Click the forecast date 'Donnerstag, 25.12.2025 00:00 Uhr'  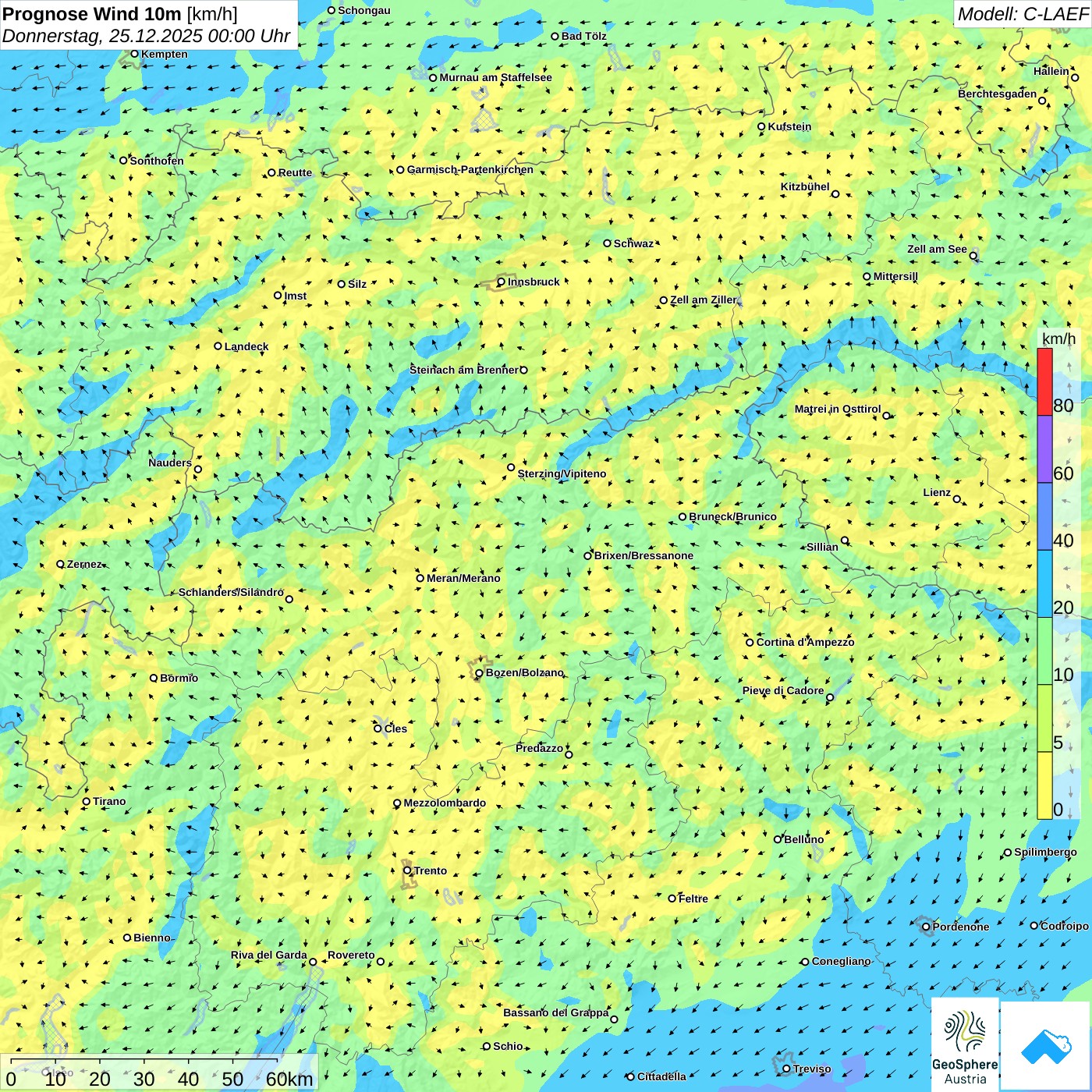coord(147,36)
